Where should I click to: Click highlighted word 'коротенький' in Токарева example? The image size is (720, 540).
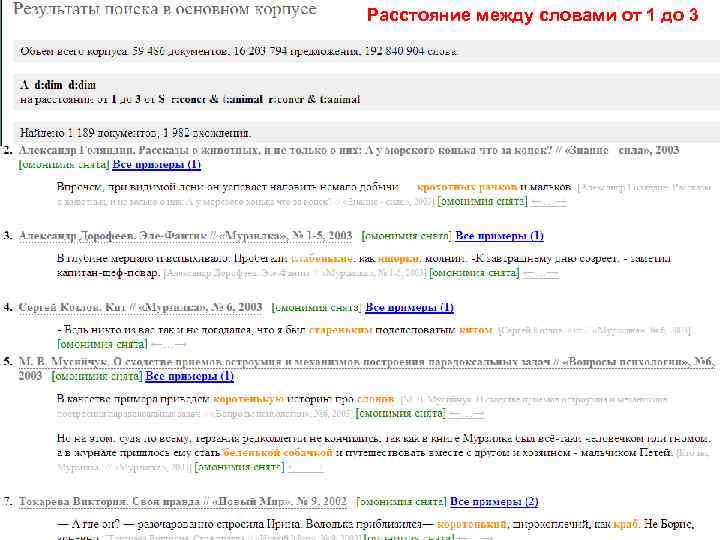pyautogui.click(x=472, y=524)
